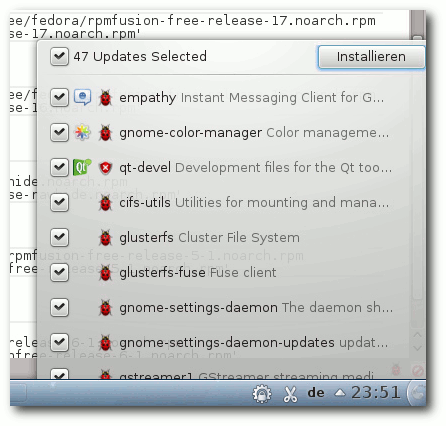Click the background window's scrollbar at top right
The width and height of the screenshot is (446, 426).
[418, 25]
